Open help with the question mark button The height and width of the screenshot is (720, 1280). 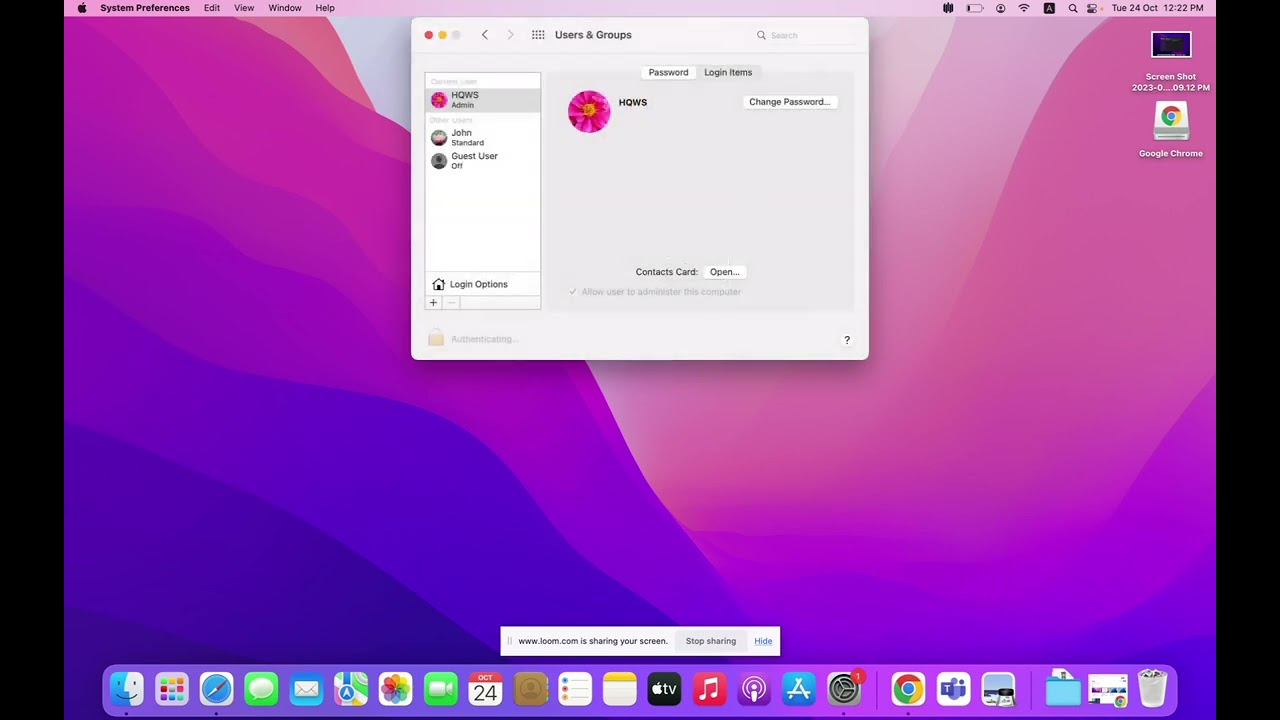tap(847, 340)
